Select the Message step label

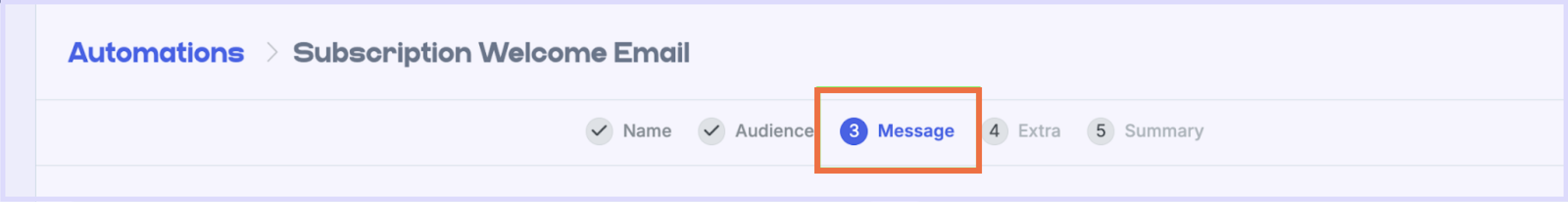(x=915, y=131)
